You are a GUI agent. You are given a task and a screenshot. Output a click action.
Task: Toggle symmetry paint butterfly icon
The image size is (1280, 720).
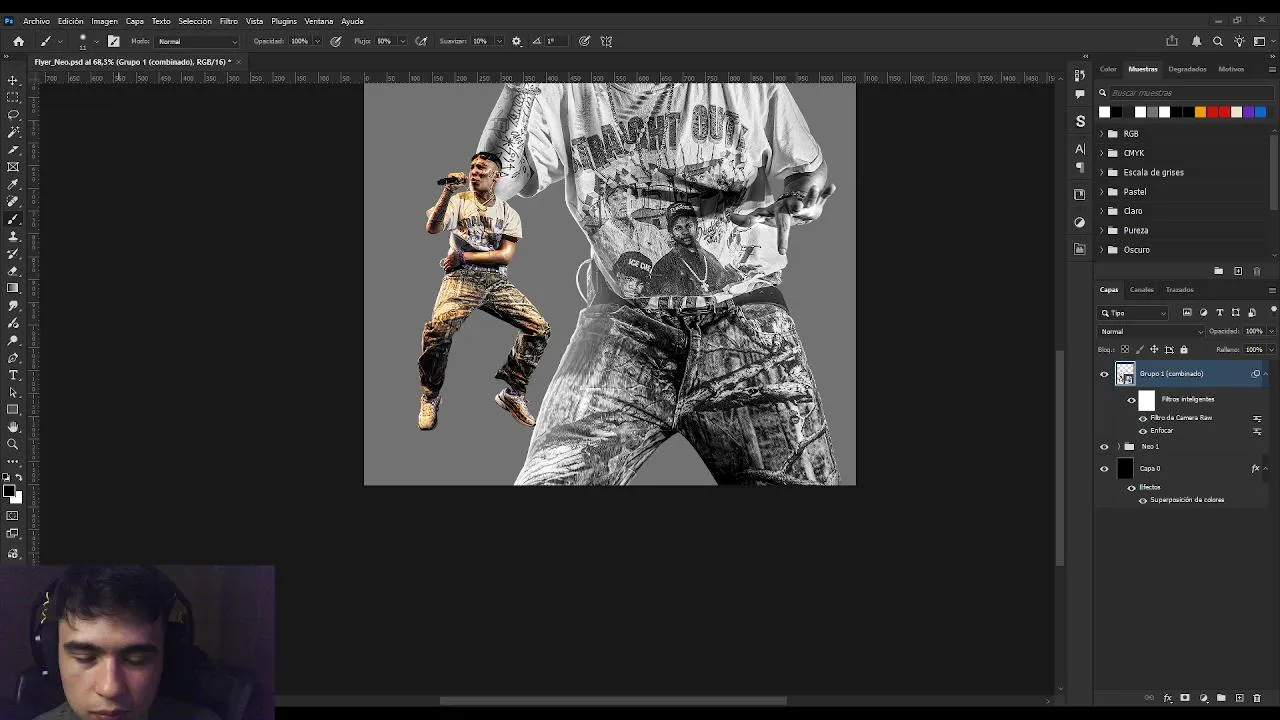click(x=606, y=41)
